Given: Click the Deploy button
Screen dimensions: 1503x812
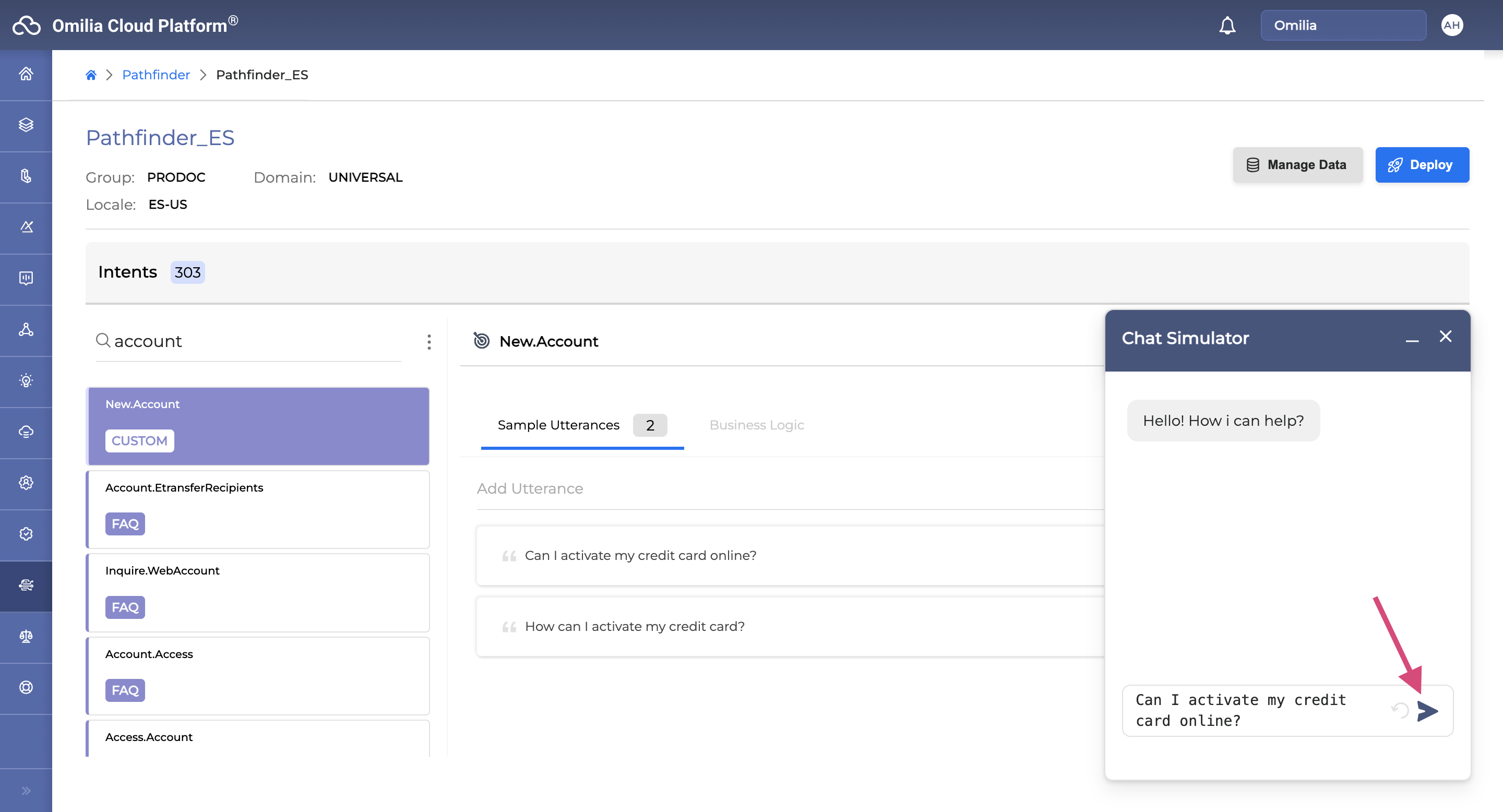Looking at the screenshot, I should pyautogui.click(x=1421, y=165).
